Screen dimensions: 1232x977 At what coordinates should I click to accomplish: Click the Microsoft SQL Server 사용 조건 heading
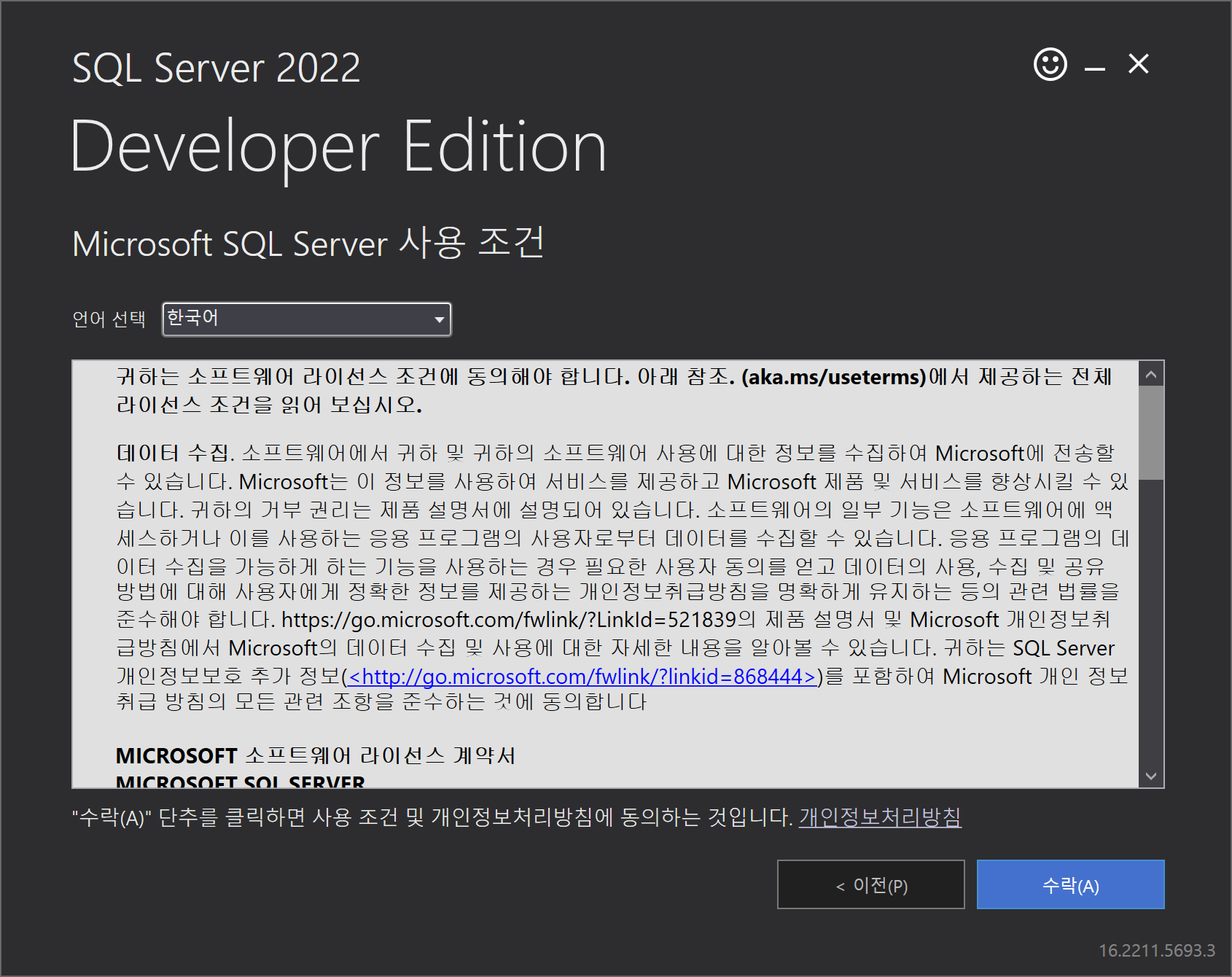308,243
